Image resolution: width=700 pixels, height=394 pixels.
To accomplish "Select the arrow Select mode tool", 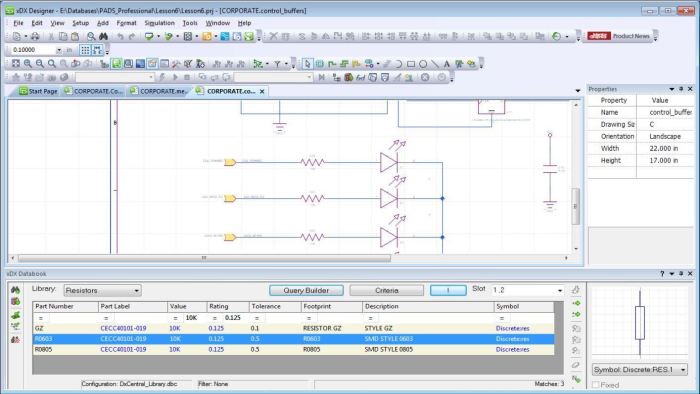I will pyautogui.click(x=307, y=64).
